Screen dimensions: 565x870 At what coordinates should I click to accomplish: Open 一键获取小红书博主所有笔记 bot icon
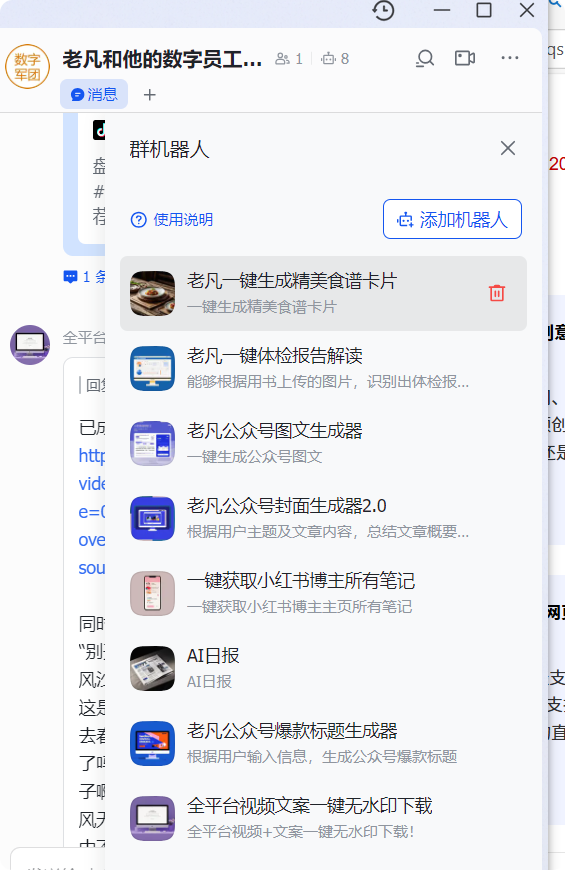point(153,594)
